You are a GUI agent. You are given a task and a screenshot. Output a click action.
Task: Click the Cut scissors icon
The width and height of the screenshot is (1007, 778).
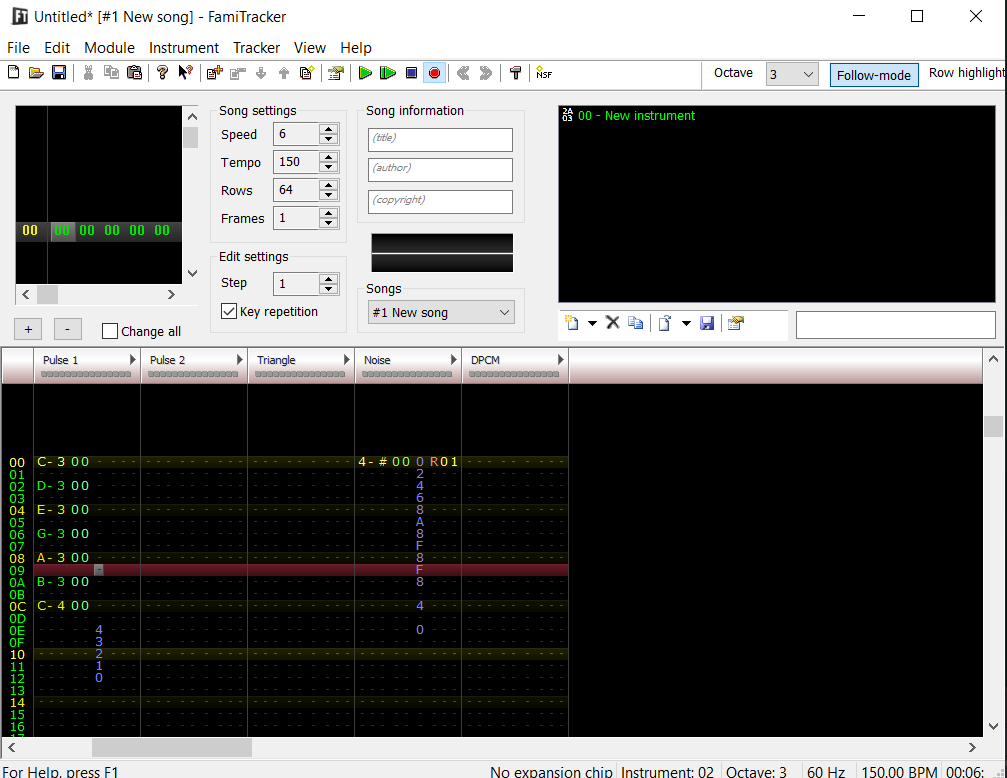coord(89,73)
